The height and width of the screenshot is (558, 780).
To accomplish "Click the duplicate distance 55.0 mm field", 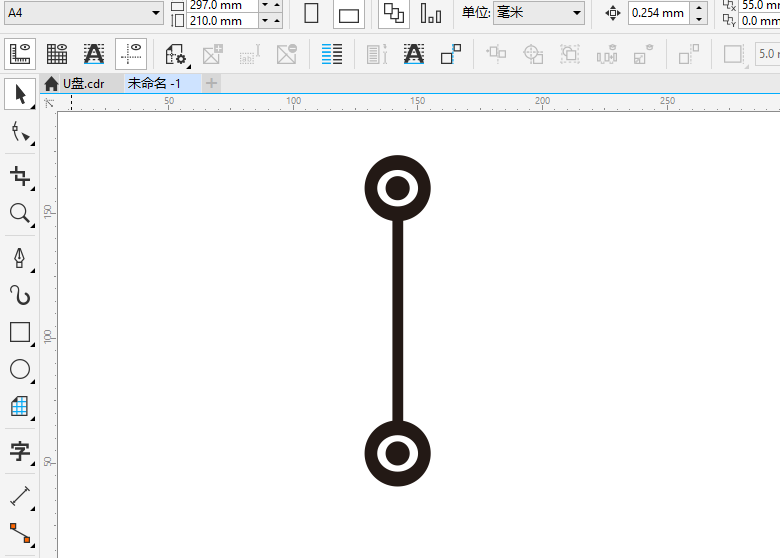I will pyautogui.click(x=759, y=5).
